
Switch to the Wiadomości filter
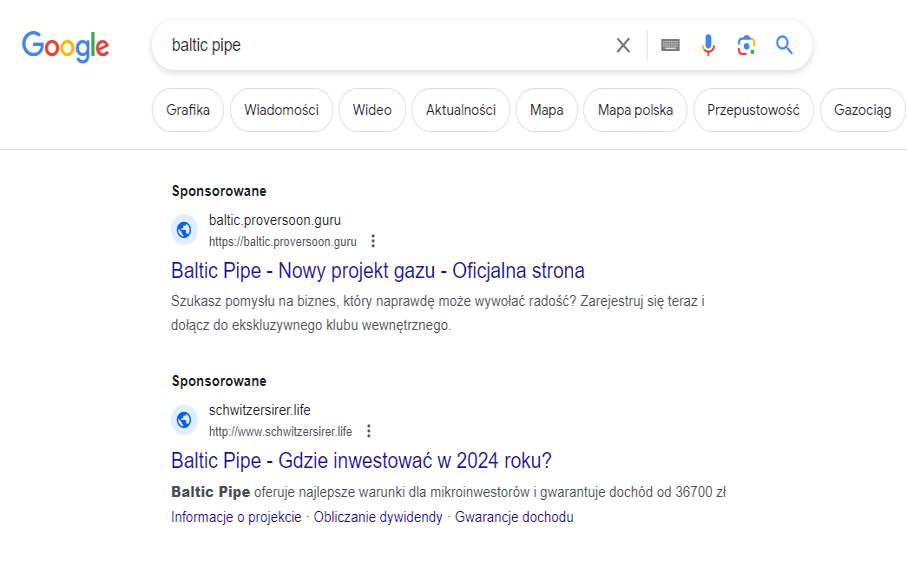point(281,110)
